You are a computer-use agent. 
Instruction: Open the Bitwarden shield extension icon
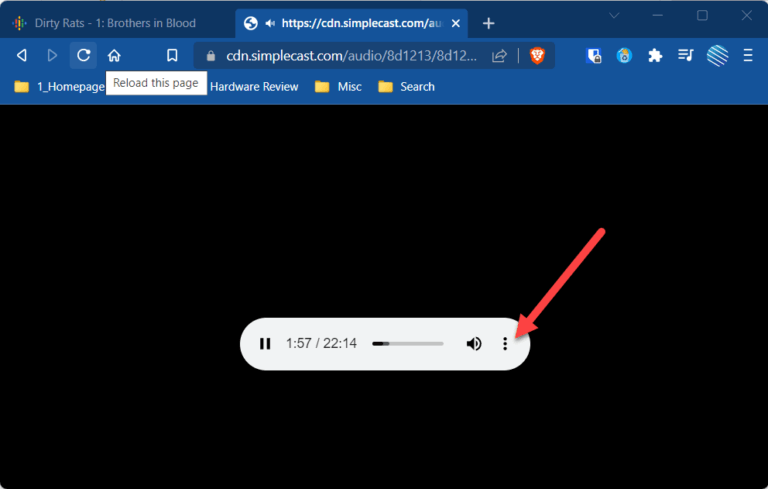click(x=594, y=56)
